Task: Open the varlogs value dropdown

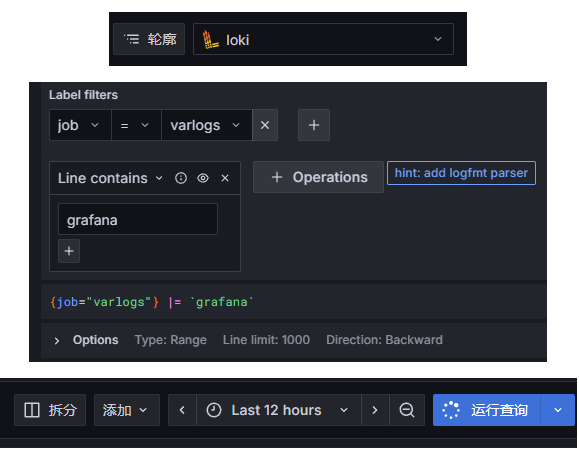Action: tap(207, 125)
